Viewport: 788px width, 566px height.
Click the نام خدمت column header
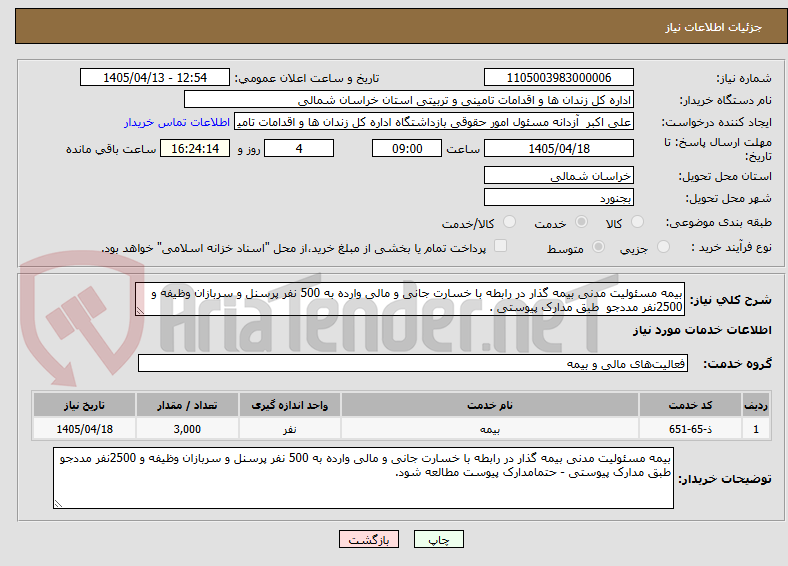pos(490,405)
